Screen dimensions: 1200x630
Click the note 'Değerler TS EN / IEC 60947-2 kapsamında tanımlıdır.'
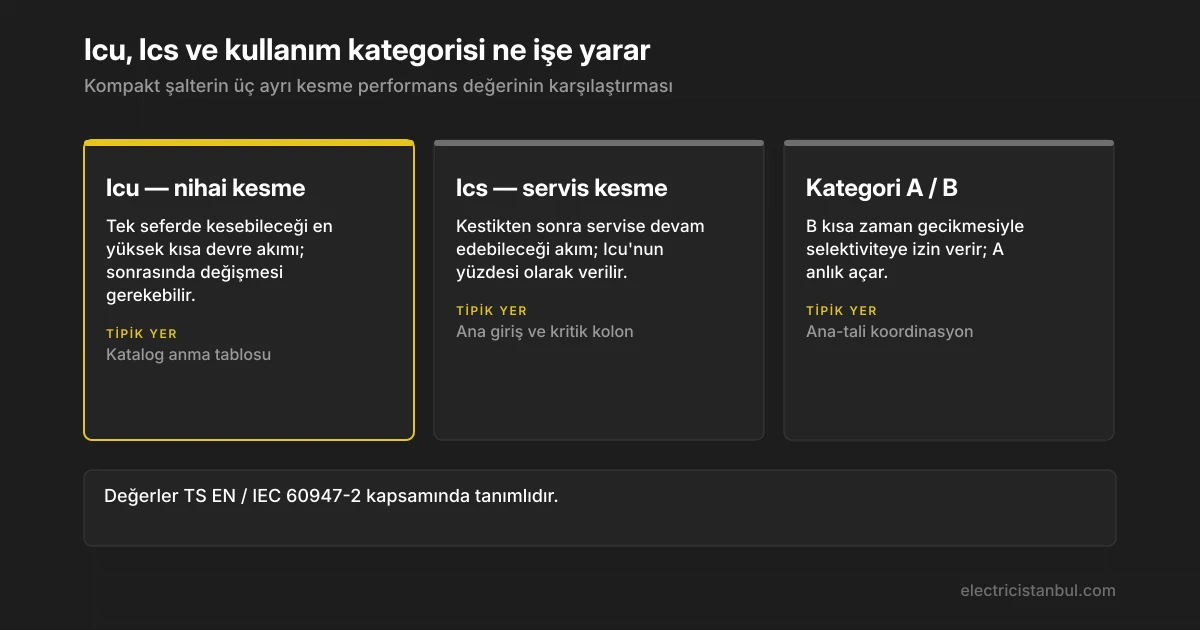[x=331, y=496]
